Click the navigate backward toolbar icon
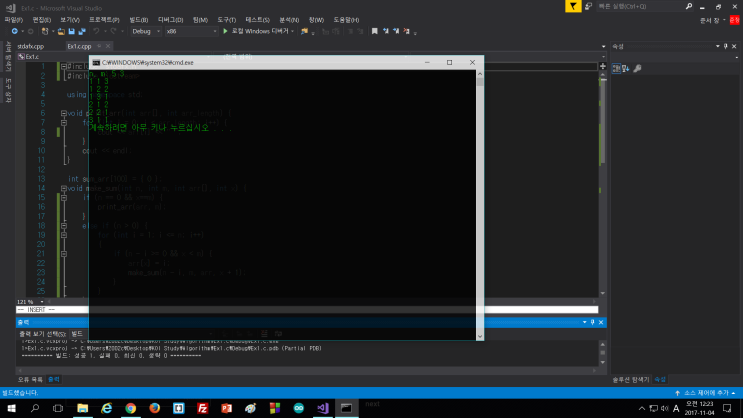 (x=15, y=31)
